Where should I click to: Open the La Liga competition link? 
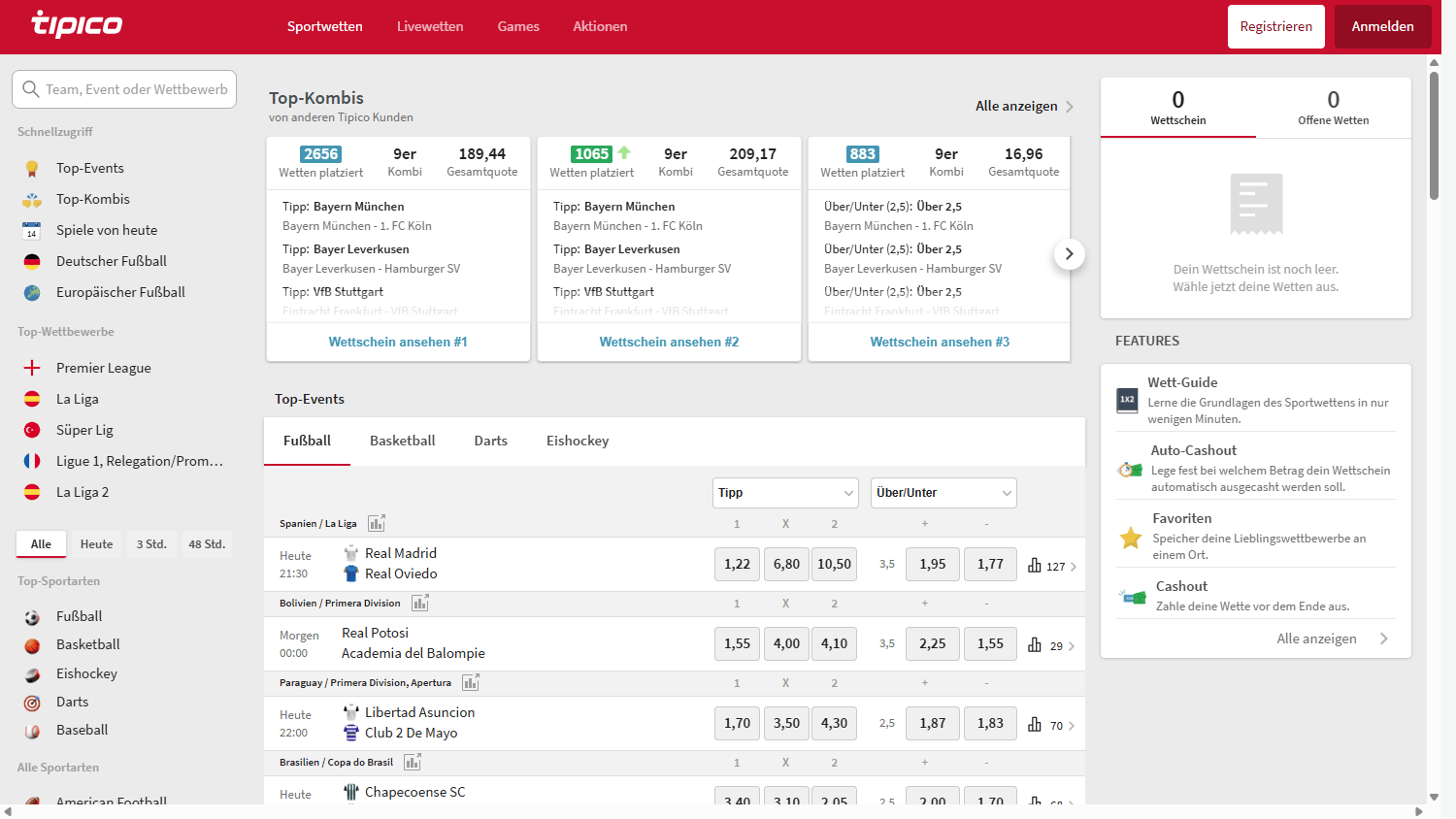[x=78, y=399]
